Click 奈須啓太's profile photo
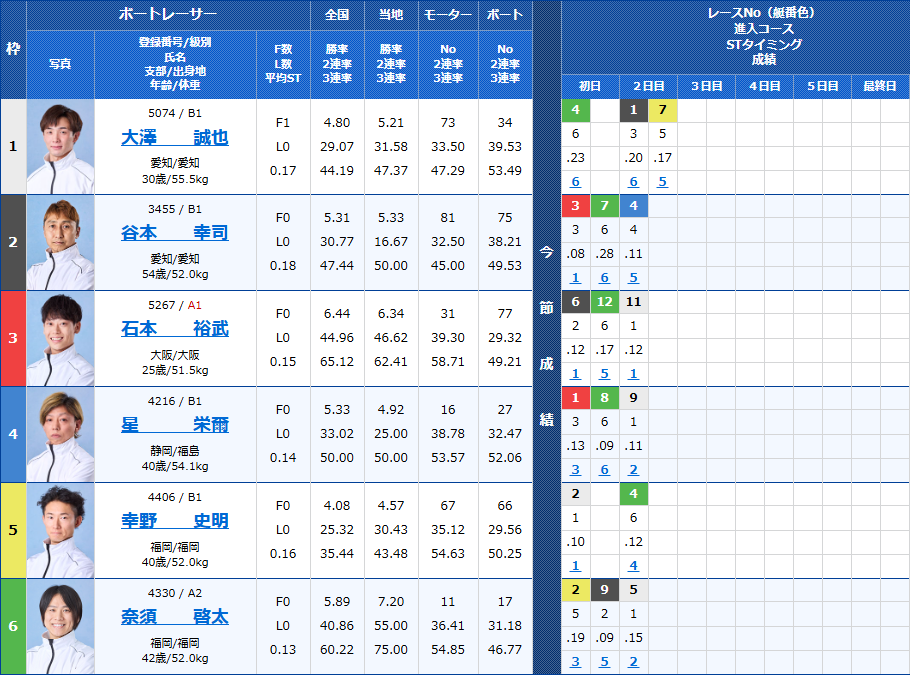The width and height of the screenshot is (910, 675). 62,625
